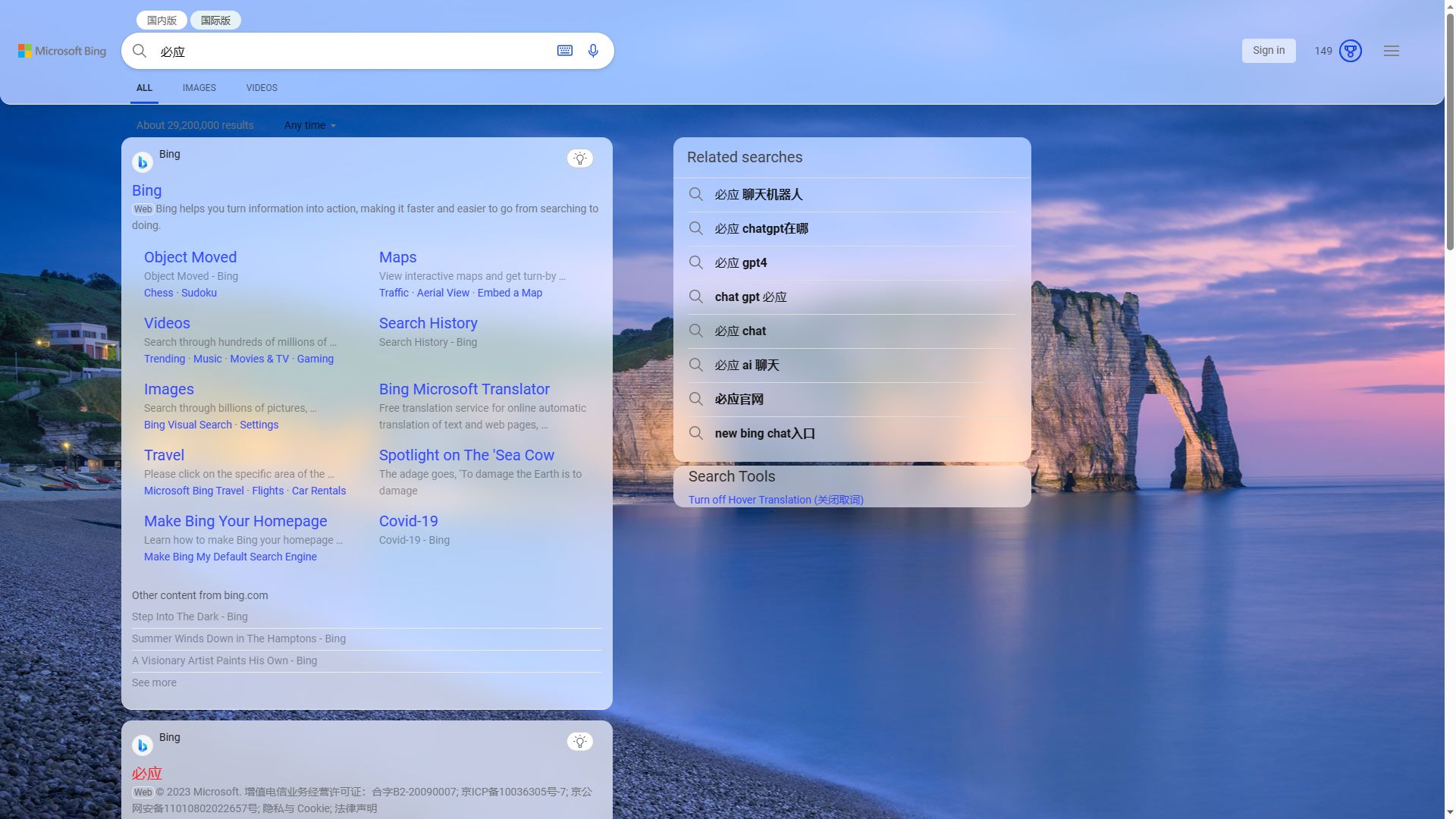Image resolution: width=1456 pixels, height=819 pixels.
Task: Click search icon beside 必应 chat
Action: [x=696, y=331]
